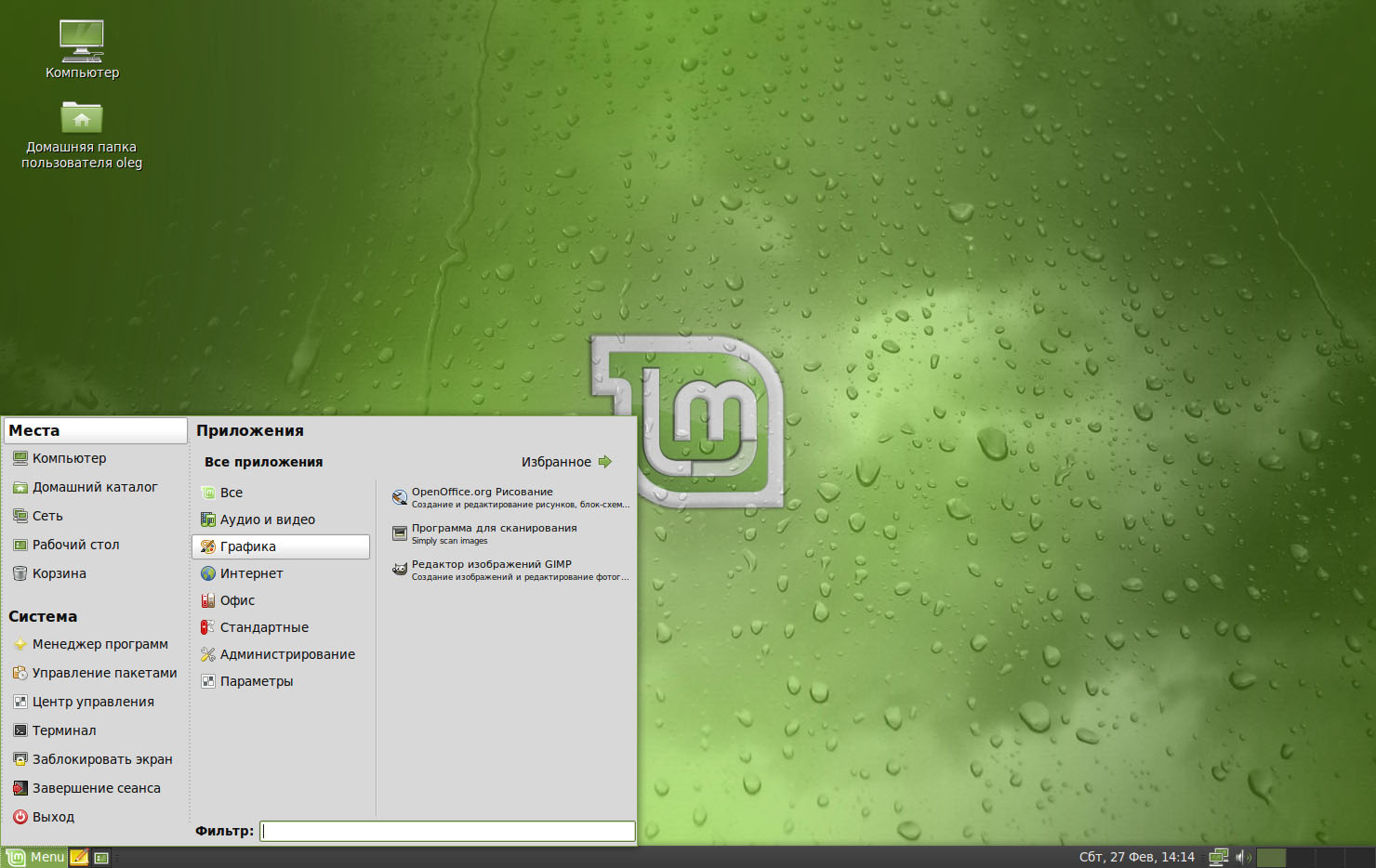Open the notes icon in the panel
This screenshot has height=868, width=1376.
click(x=80, y=857)
